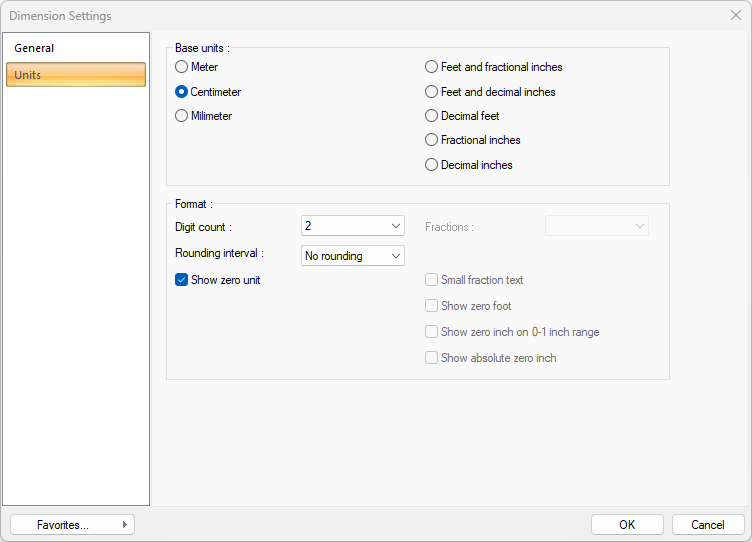Enable Show zero foot checkbox
Image resolution: width=752 pixels, height=542 pixels.
[431, 306]
